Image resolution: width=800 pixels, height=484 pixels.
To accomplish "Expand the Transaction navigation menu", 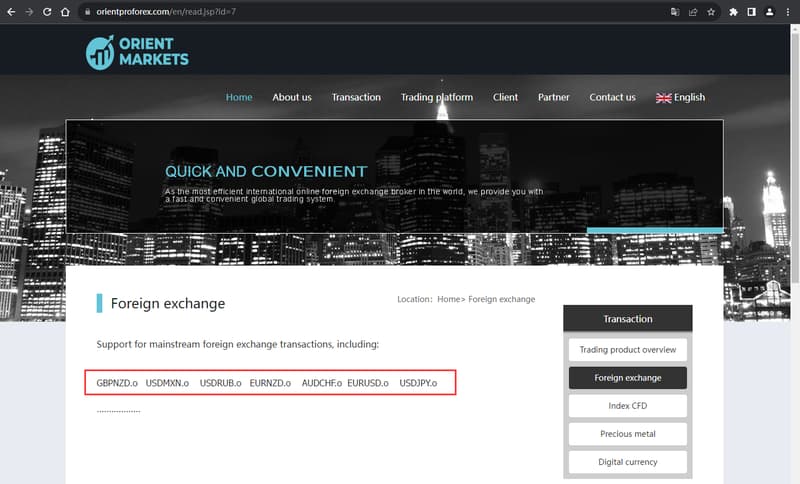I will point(356,97).
